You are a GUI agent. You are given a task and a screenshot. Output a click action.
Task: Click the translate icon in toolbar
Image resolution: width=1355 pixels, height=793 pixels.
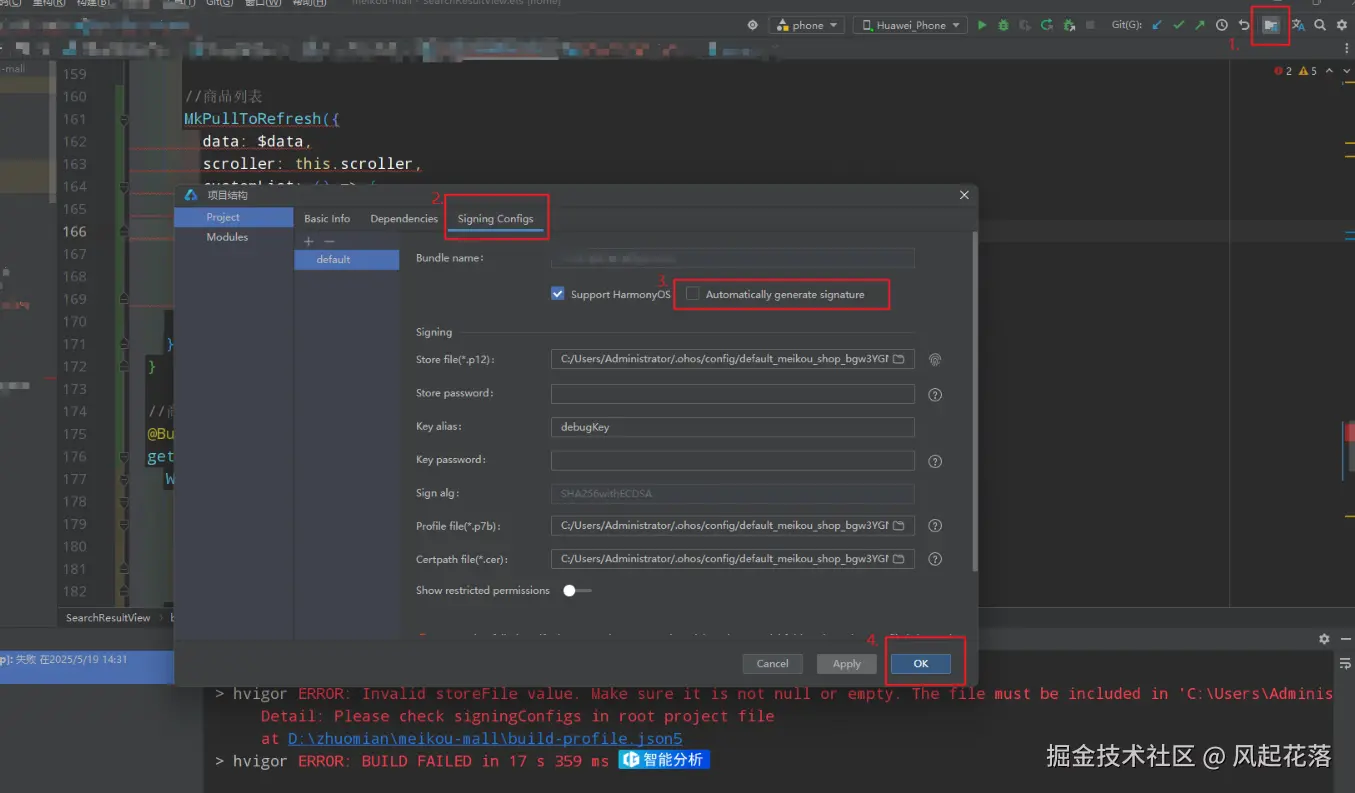tap(1298, 25)
